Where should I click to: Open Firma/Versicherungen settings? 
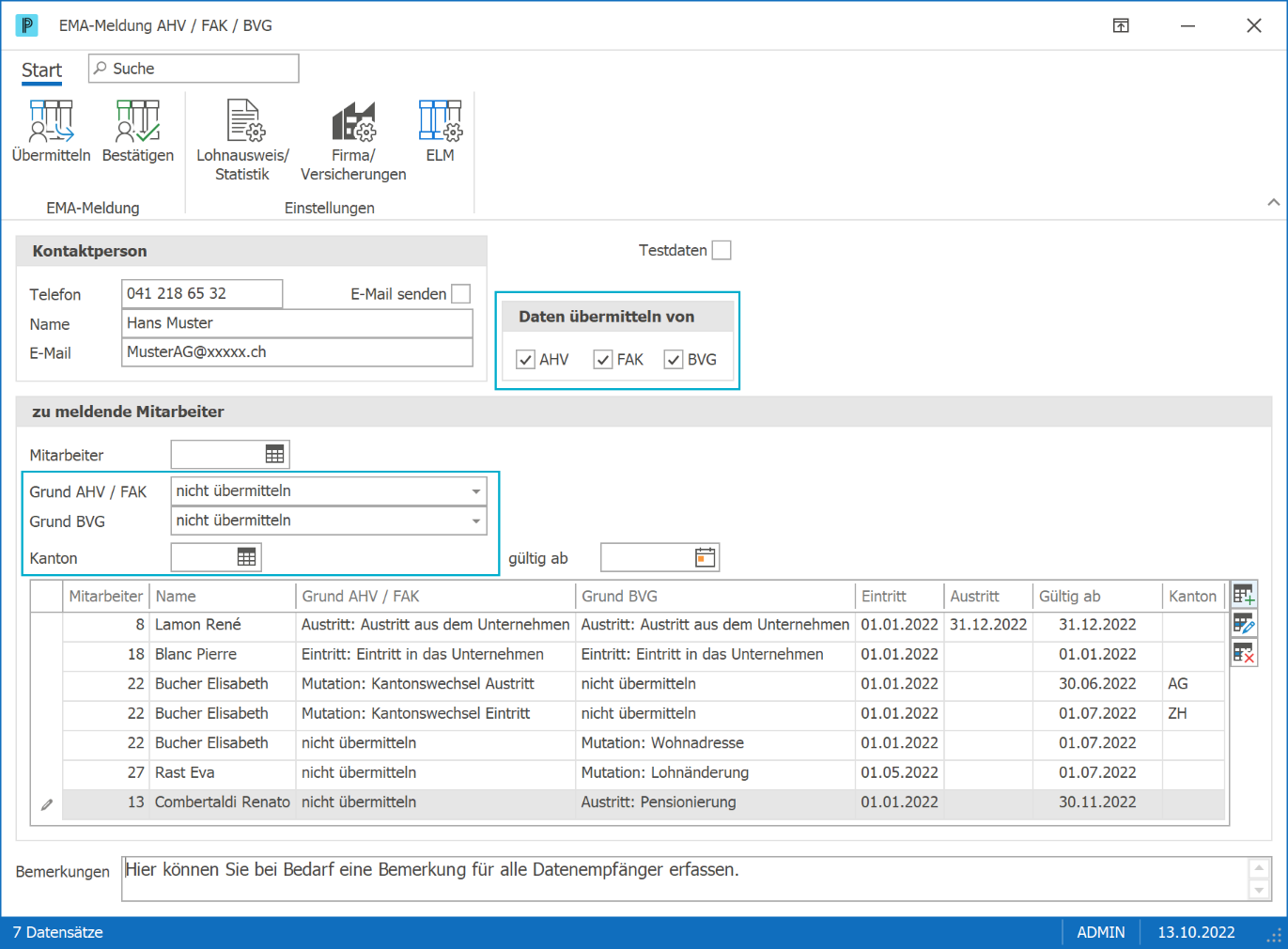[x=353, y=140]
